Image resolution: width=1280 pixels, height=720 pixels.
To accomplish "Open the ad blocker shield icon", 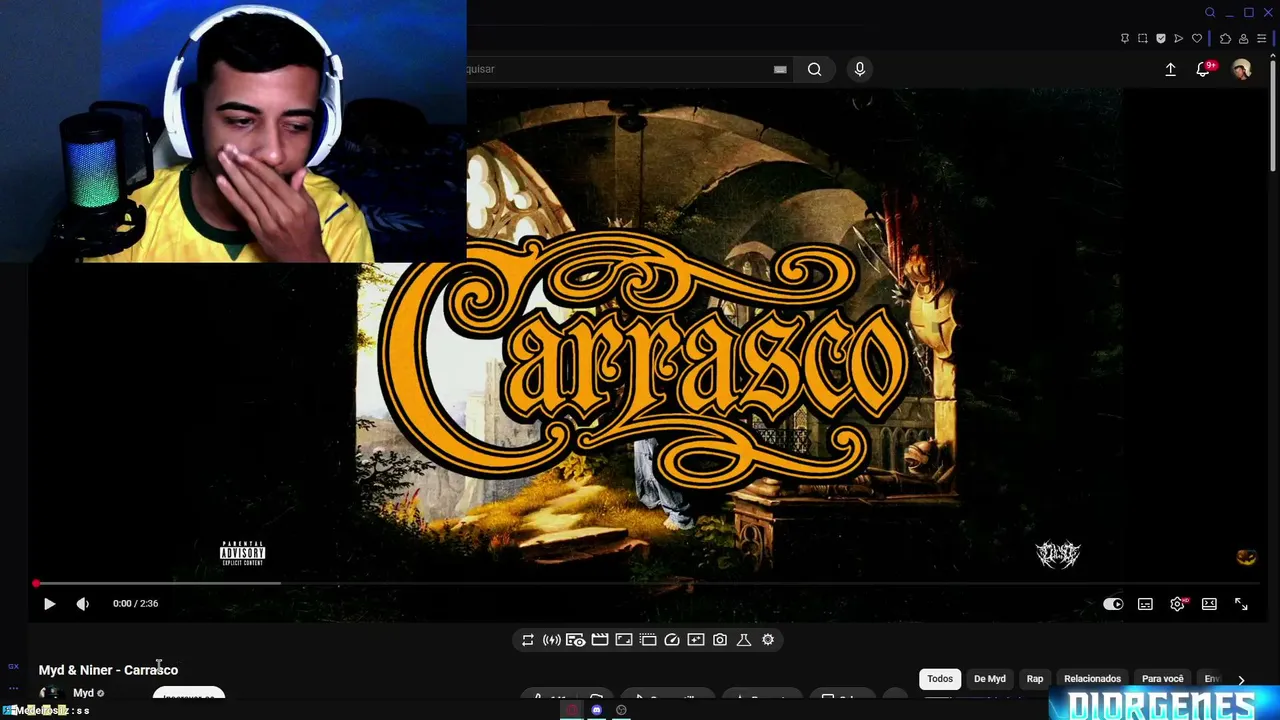I will click(x=1161, y=38).
